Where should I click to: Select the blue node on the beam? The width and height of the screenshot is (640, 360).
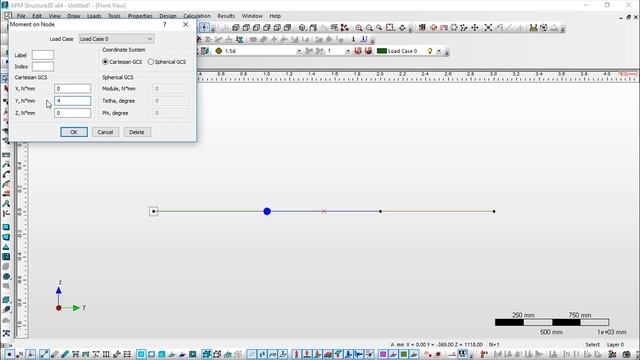pyautogui.click(x=267, y=211)
